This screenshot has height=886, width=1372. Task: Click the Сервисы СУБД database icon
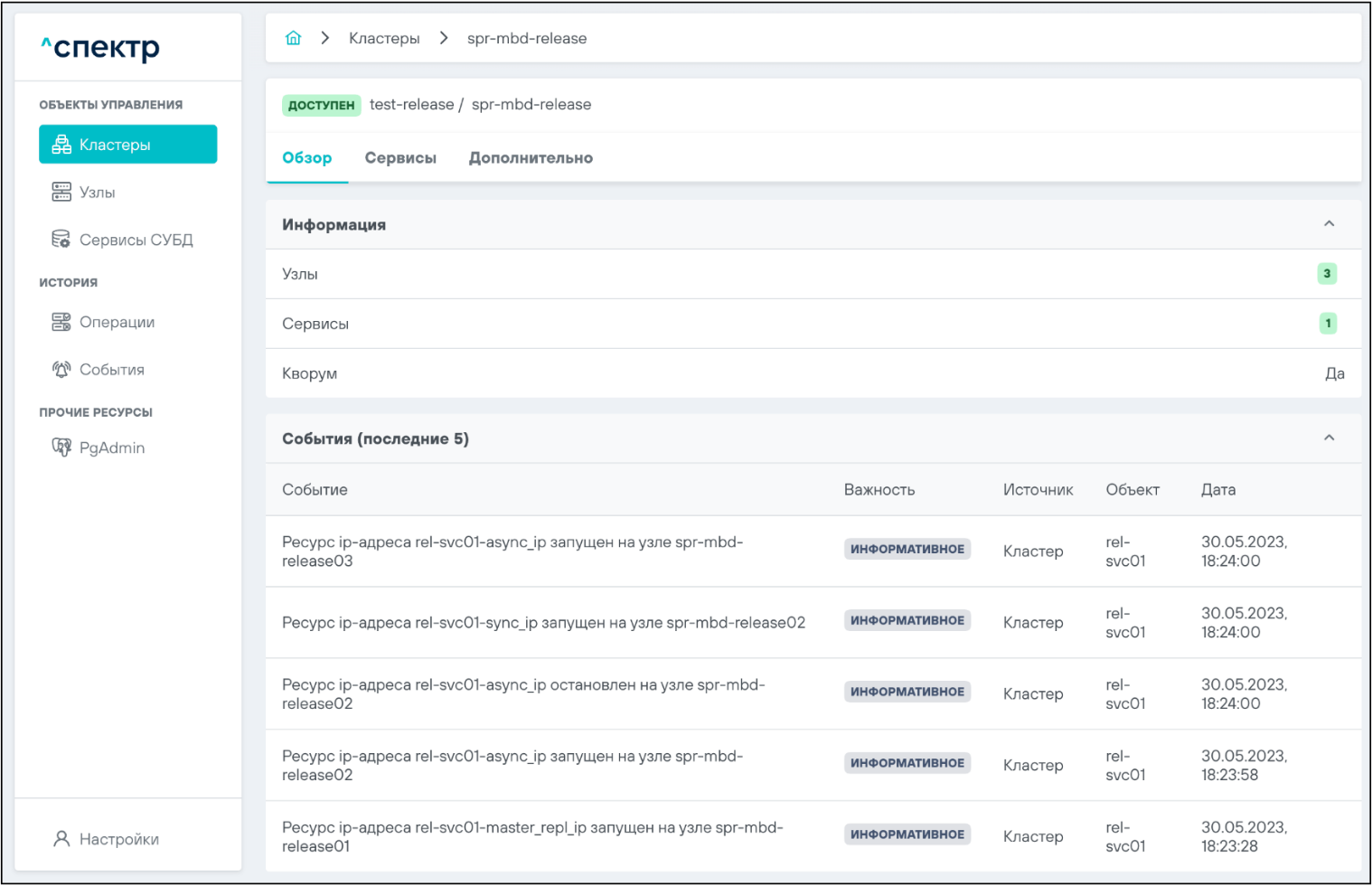(61, 240)
